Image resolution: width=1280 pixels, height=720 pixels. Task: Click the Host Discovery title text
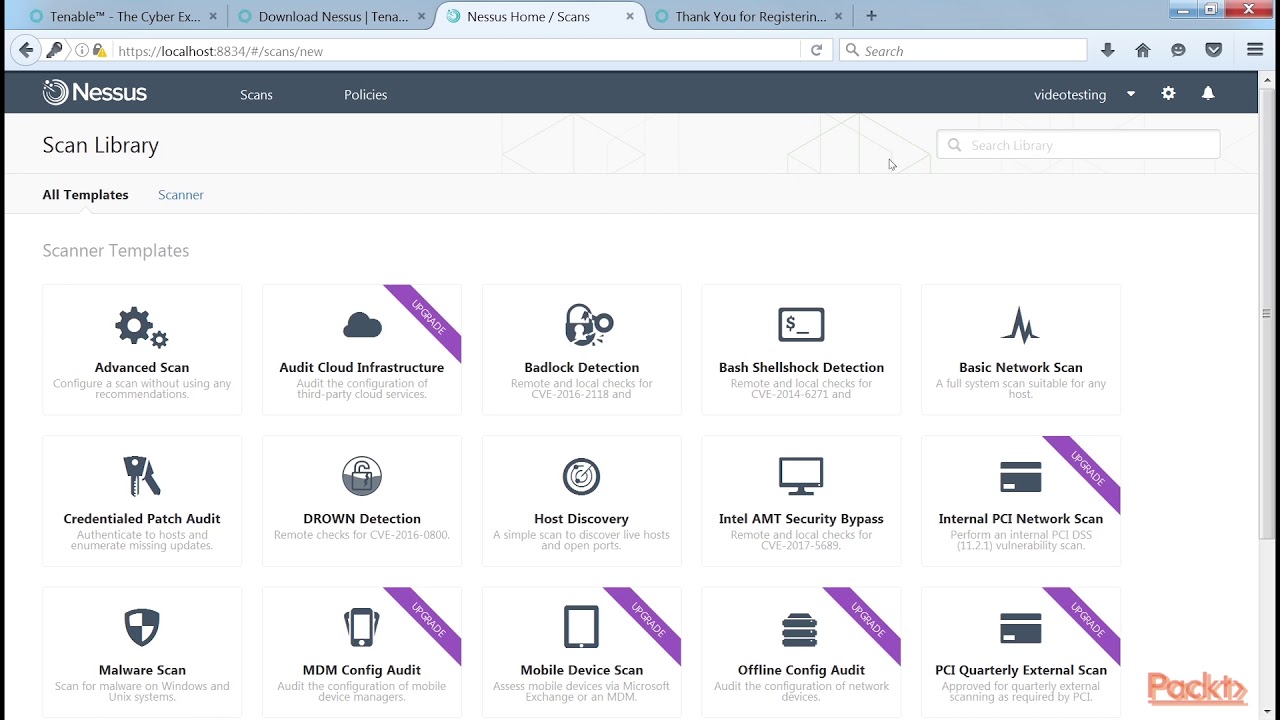581,518
